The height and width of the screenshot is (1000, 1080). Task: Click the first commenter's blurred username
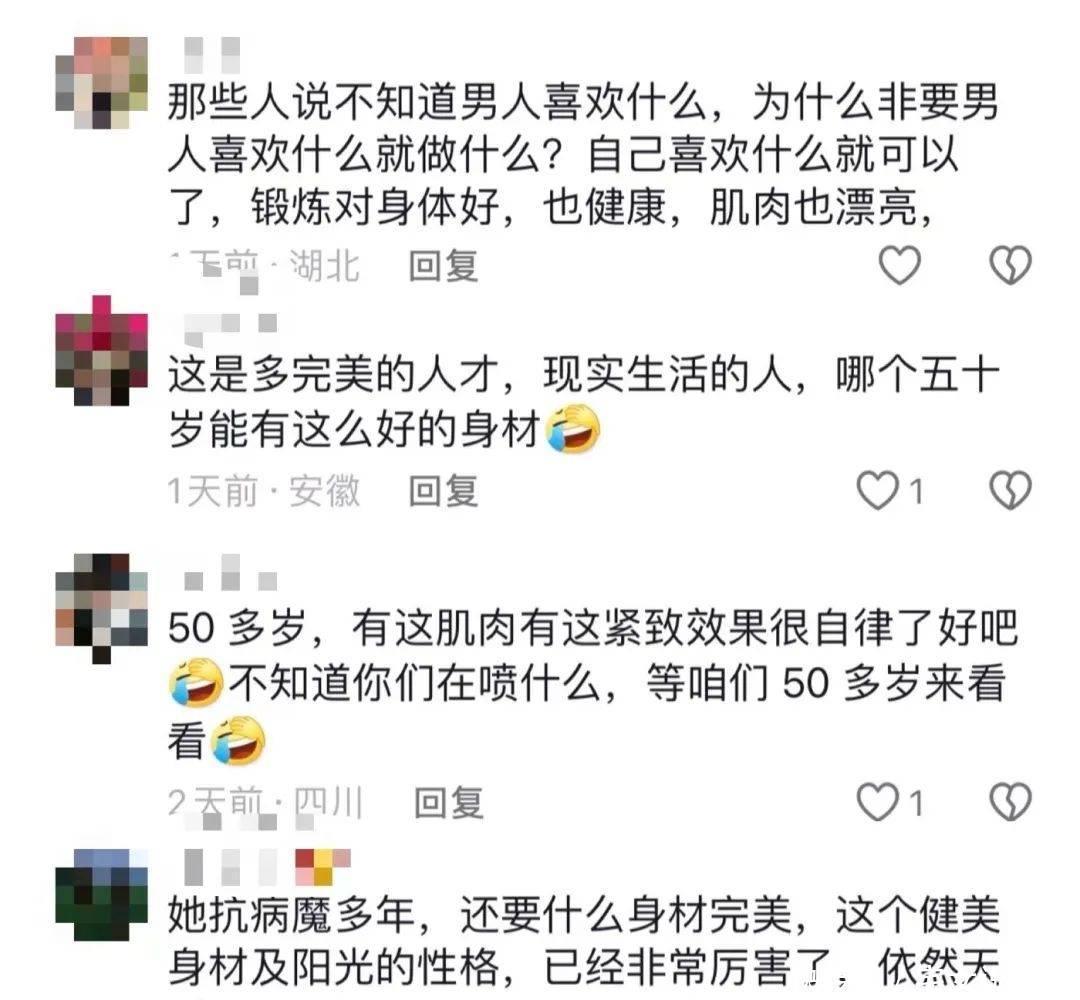point(212,55)
